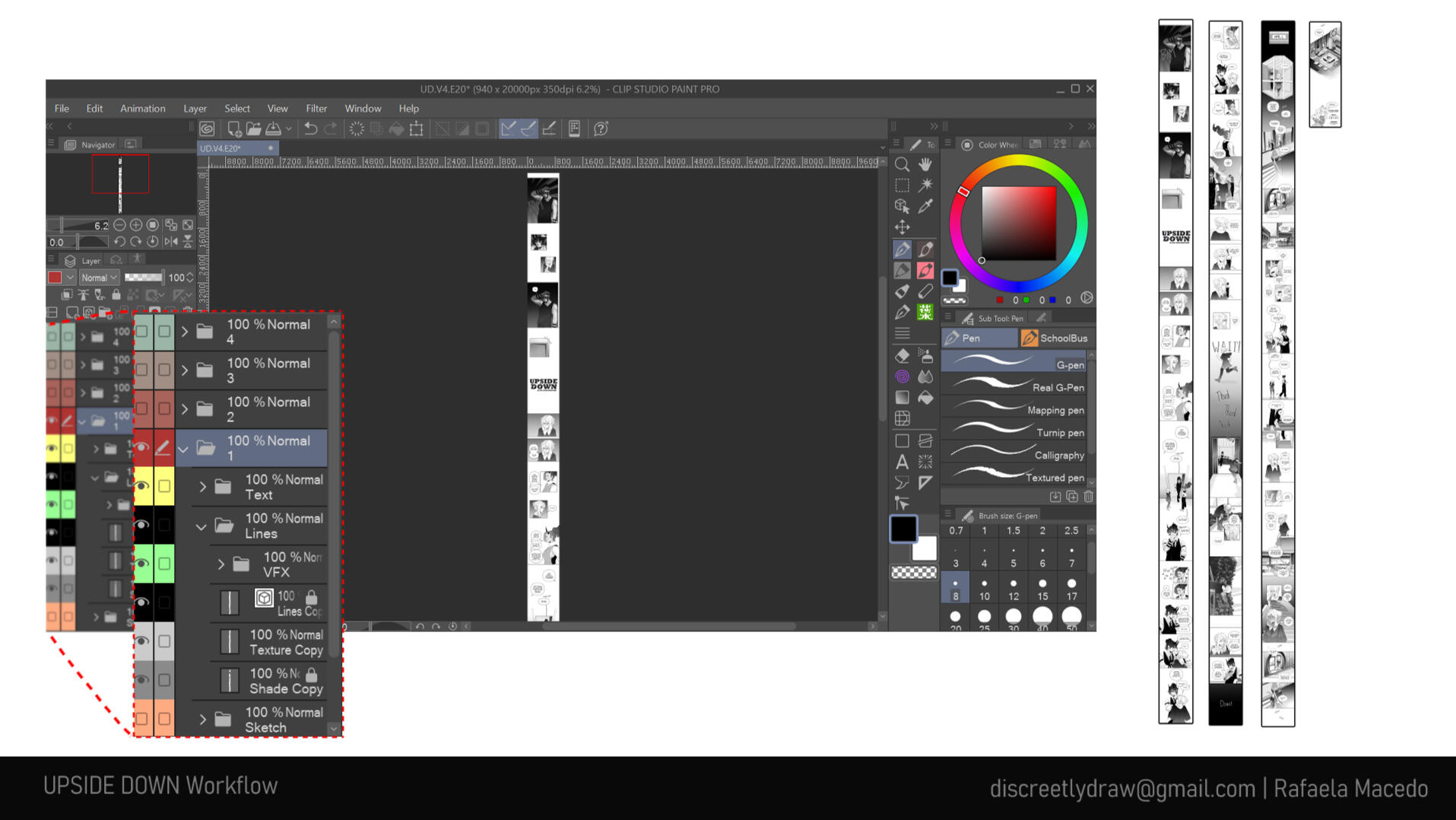Select the Auto select magic wand tool
Image resolution: width=1456 pixels, height=820 pixels.
click(925, 185)
